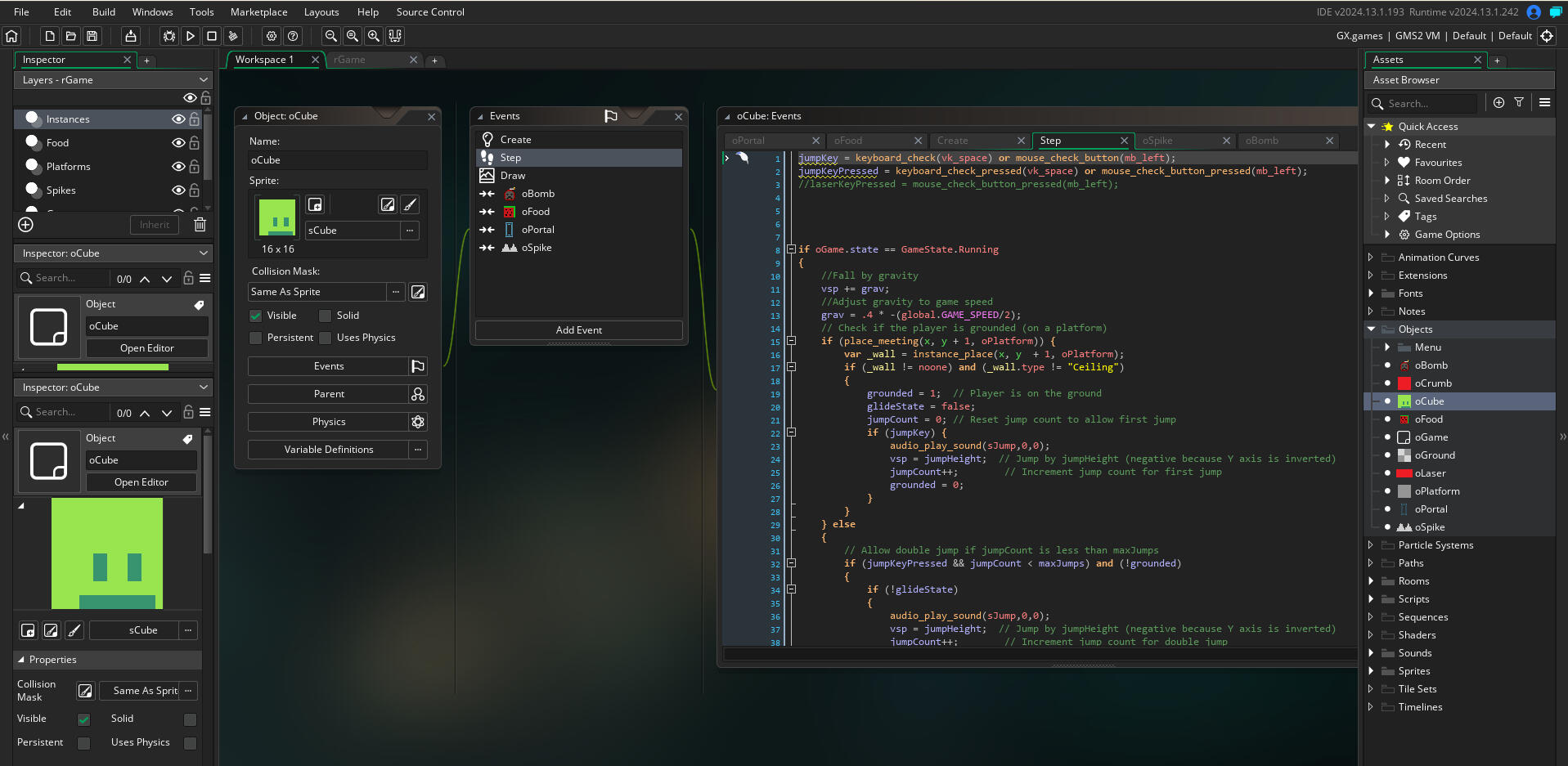Start the debugger using the bug icon
The width and height of the screenshot is (1568, 766).
tap(169, 36)
